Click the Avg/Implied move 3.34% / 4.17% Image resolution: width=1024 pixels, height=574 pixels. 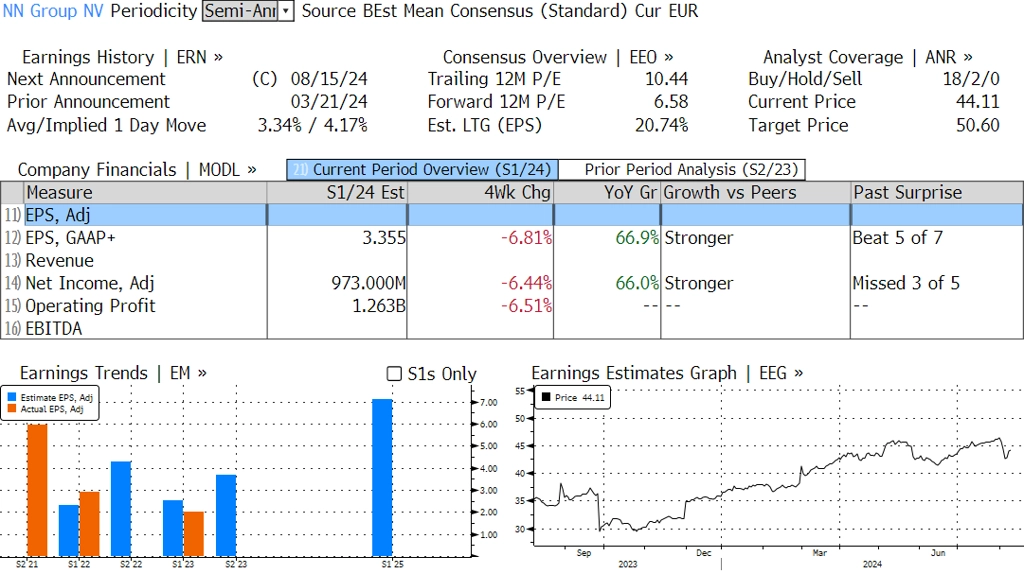[x=312, y=125]
